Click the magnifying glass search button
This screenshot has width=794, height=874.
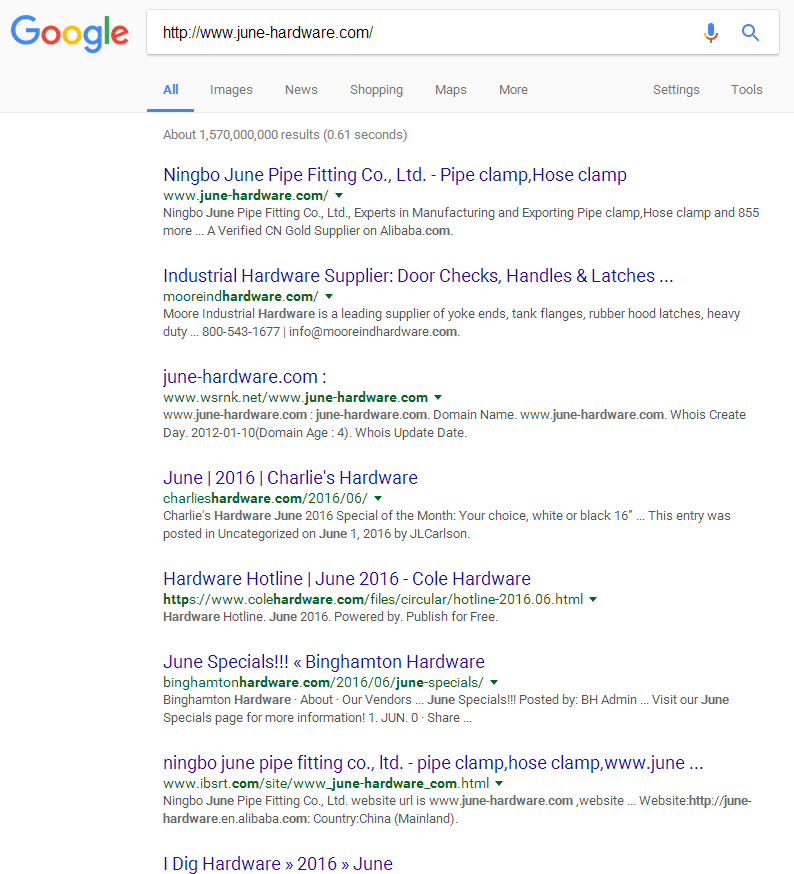point(751,33)
